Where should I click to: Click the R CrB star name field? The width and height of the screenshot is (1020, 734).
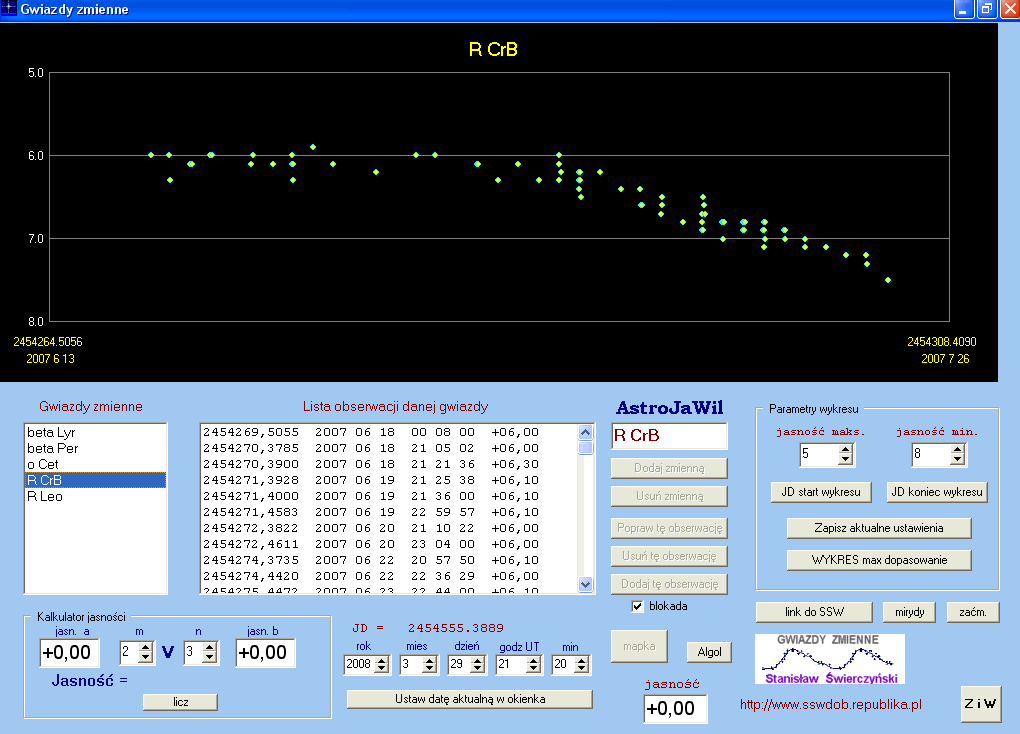pos(669,436)
